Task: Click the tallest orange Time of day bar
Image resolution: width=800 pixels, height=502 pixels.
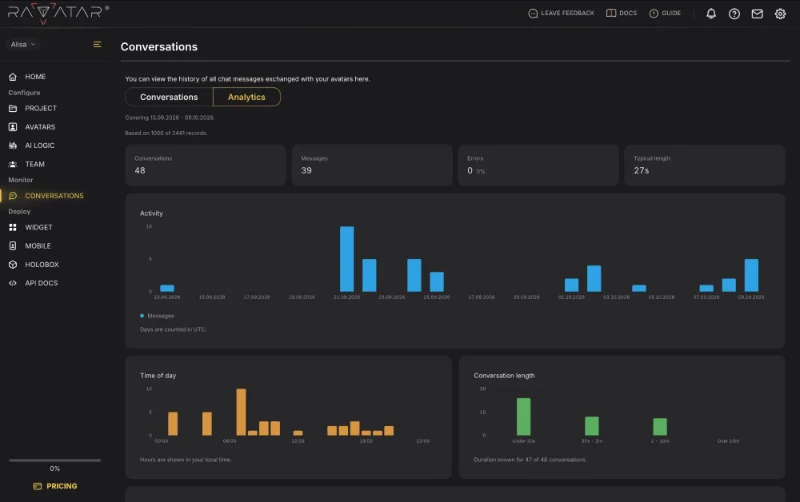Action: (241, 412)
